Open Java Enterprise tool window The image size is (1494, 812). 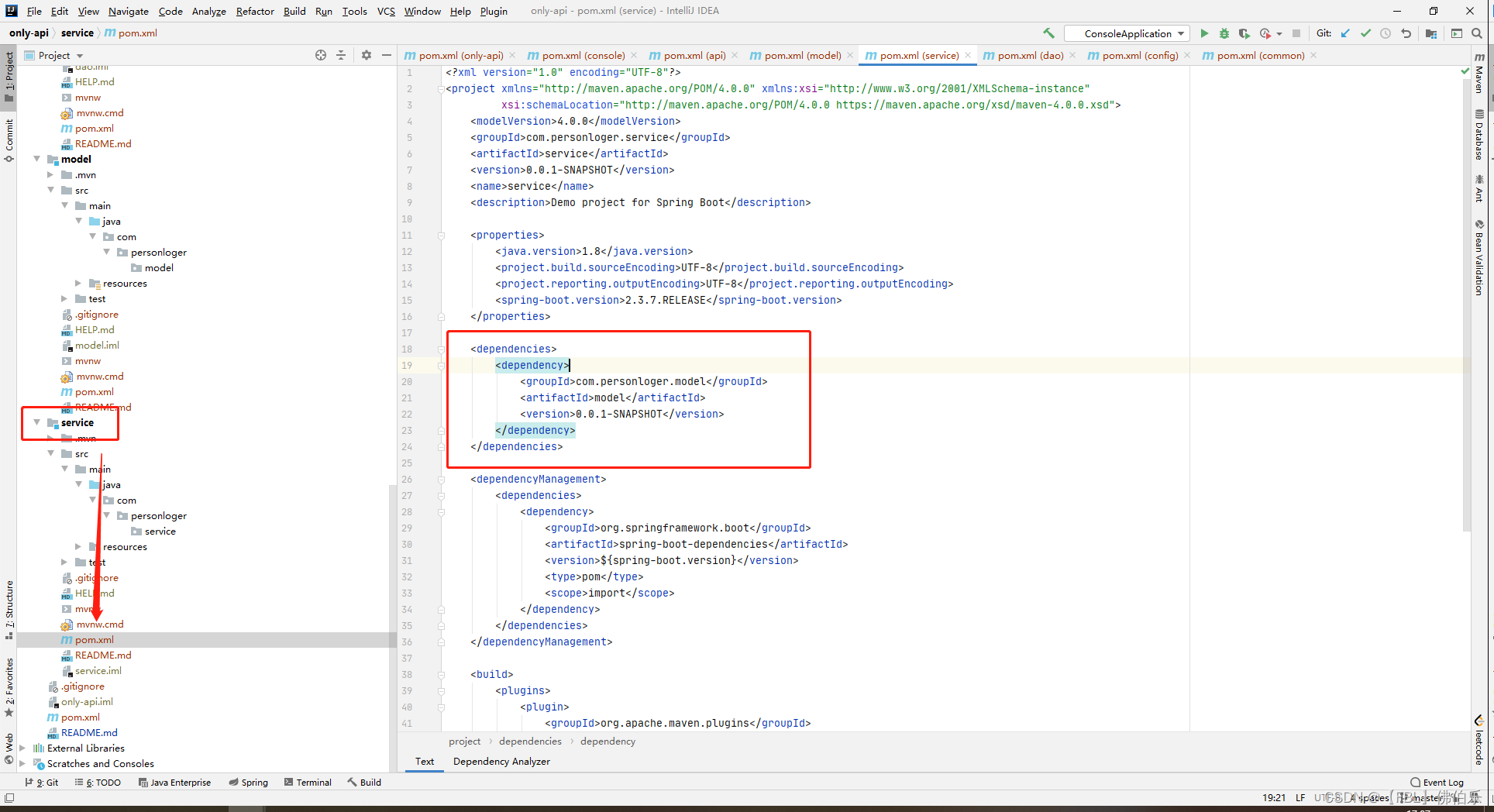(x=175, y=783)
